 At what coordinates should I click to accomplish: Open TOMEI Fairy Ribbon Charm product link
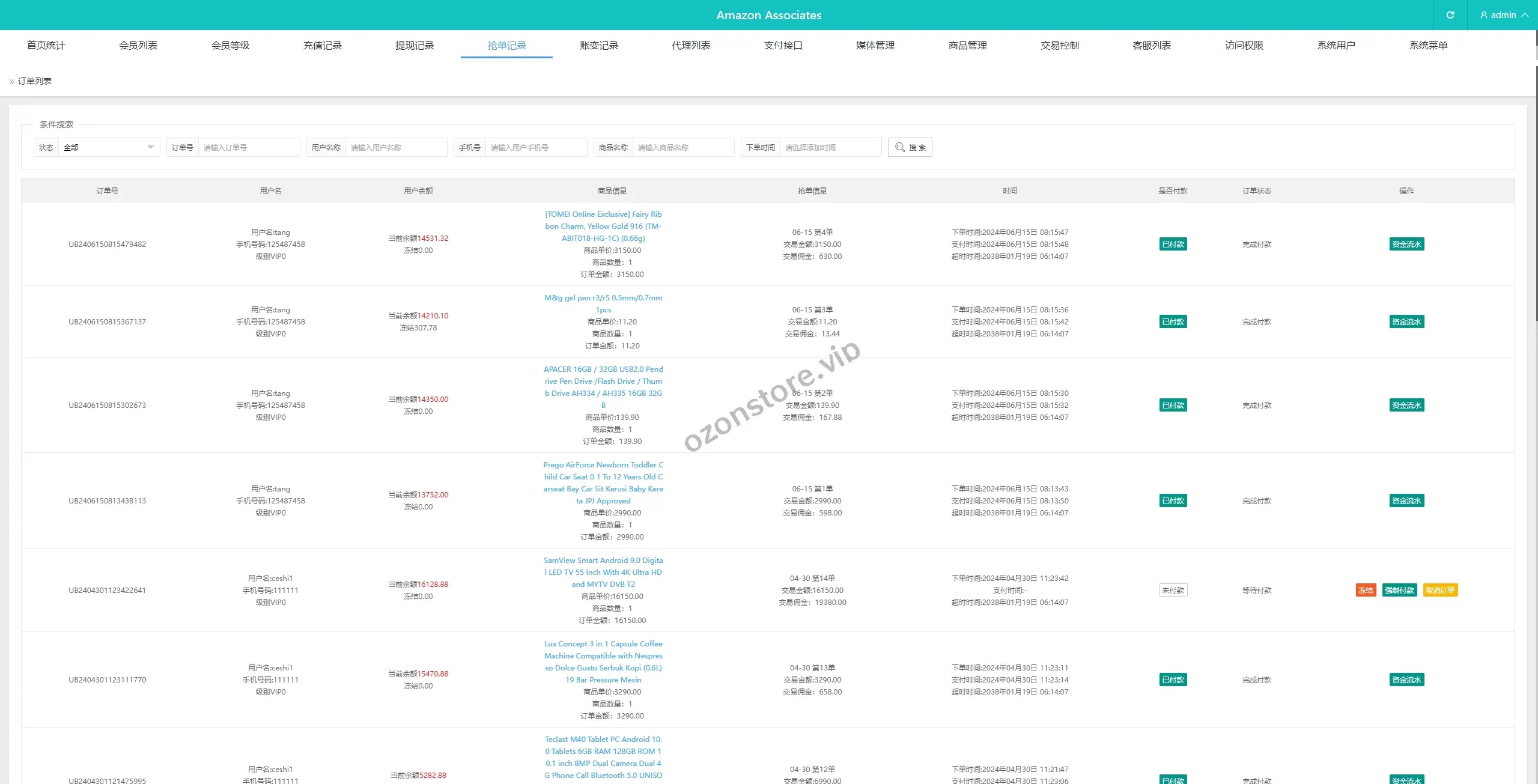pos(603,226)
